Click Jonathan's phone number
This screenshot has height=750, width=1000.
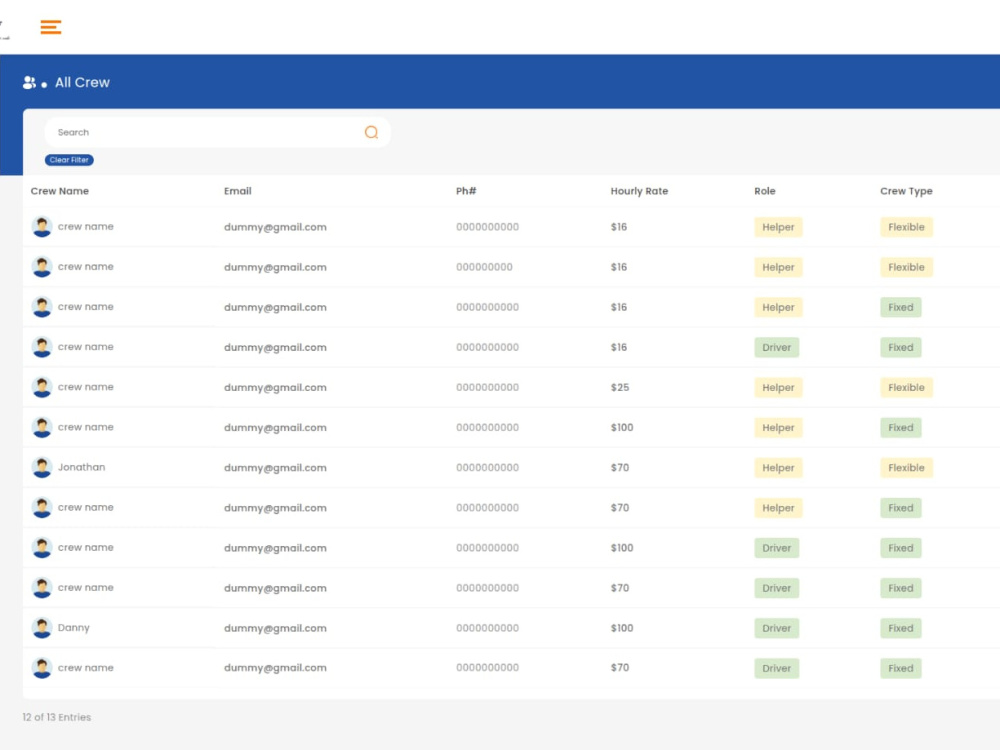tap(487, 467)
